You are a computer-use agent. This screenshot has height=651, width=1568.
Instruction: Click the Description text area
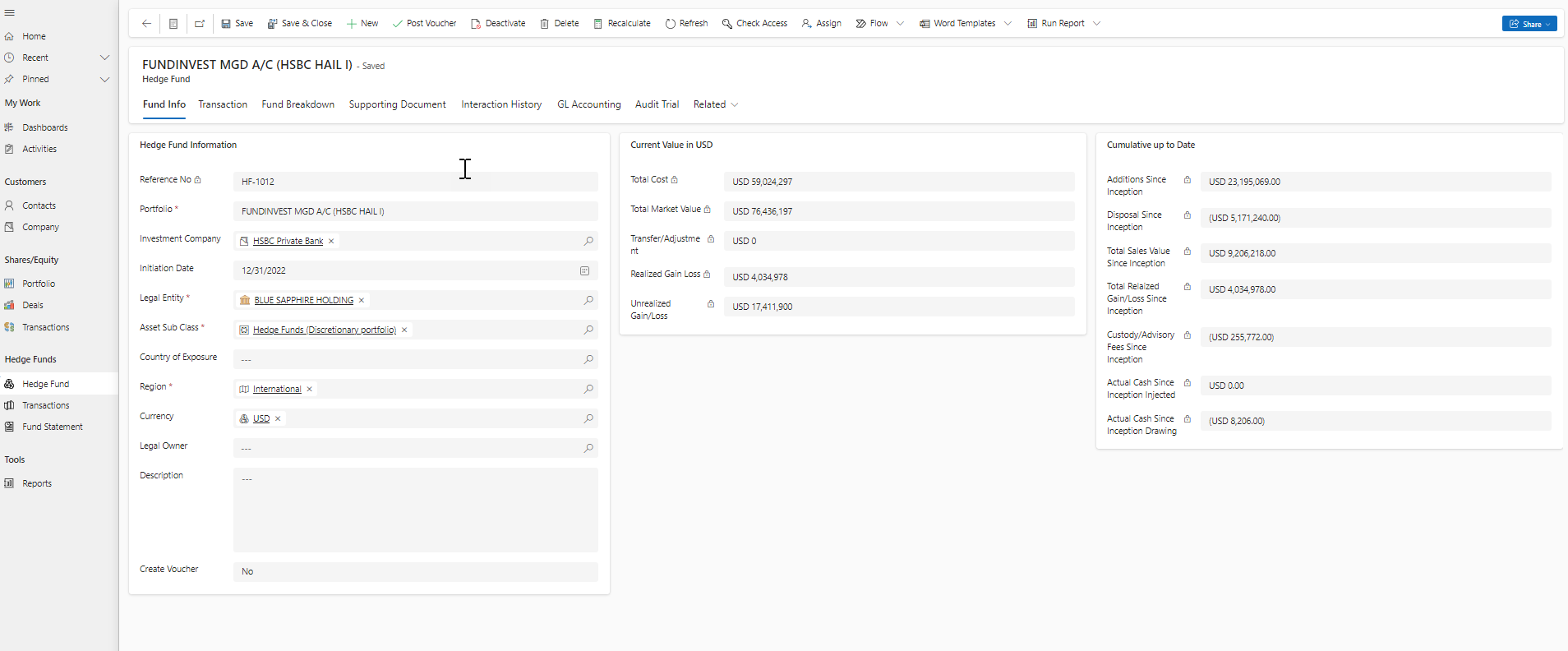[x=415, y=510]
